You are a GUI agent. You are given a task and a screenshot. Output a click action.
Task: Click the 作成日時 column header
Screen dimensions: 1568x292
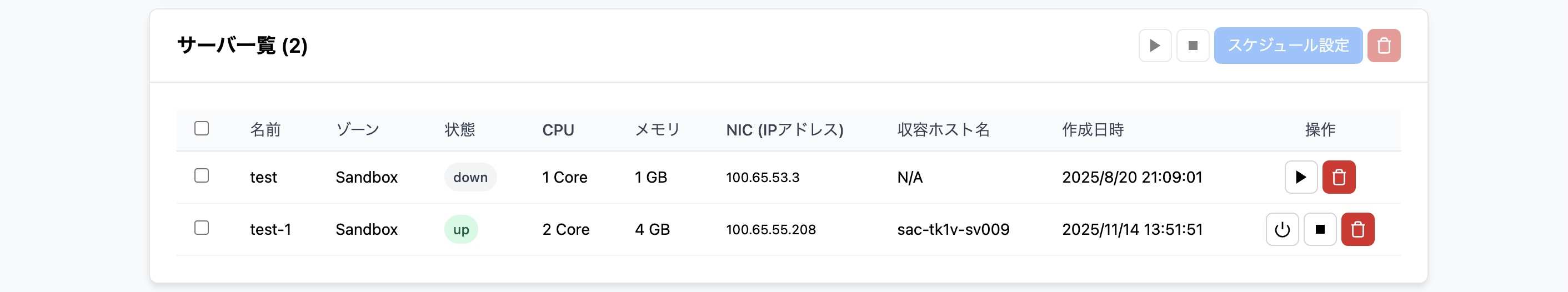(1093, 129)
